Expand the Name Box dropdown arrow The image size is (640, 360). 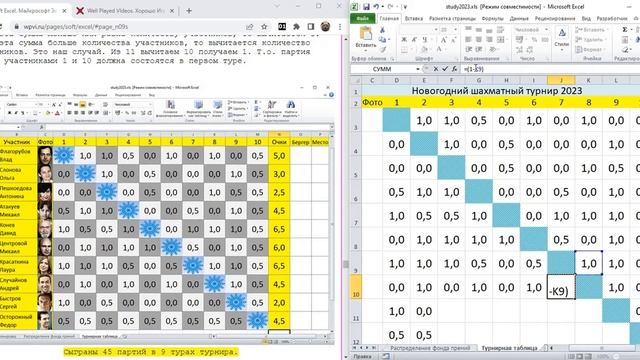418,69
